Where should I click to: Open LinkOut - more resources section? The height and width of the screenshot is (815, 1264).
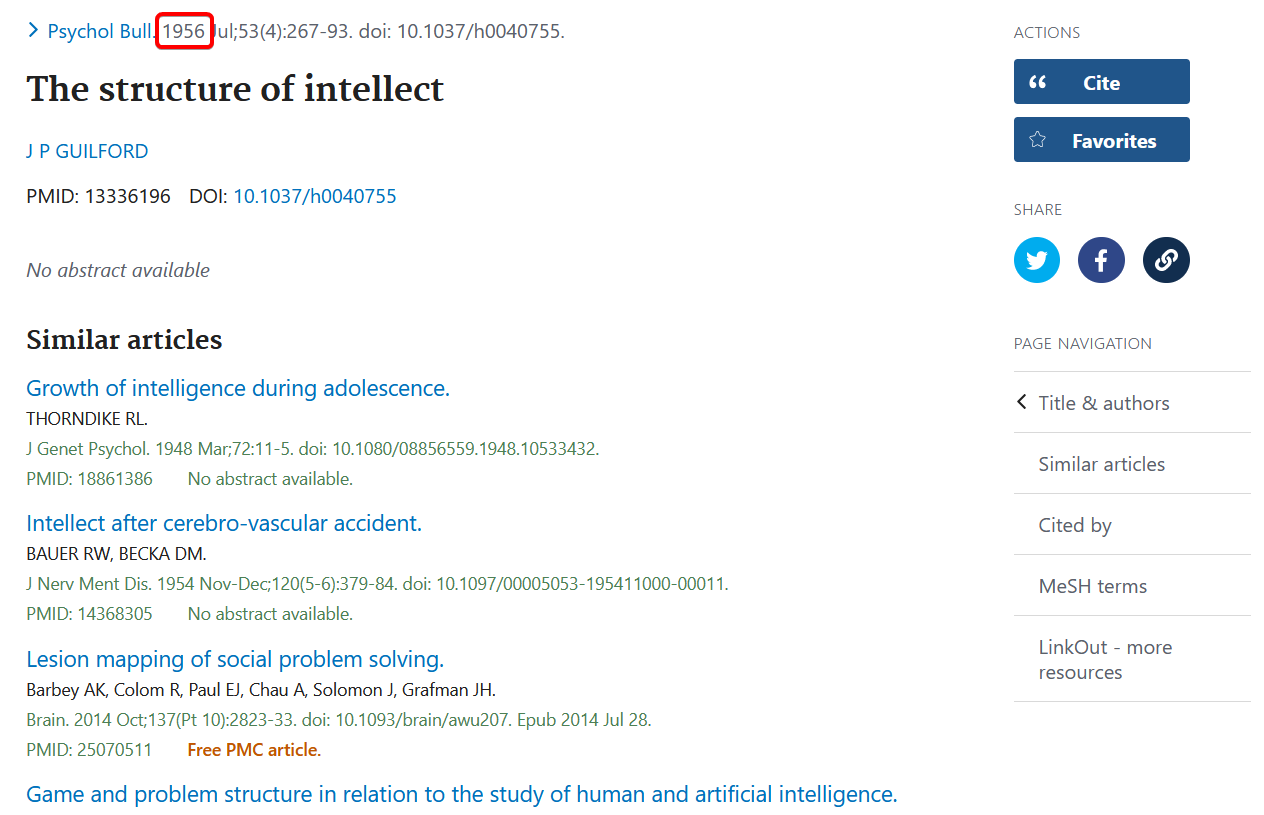click(1105, 659)
